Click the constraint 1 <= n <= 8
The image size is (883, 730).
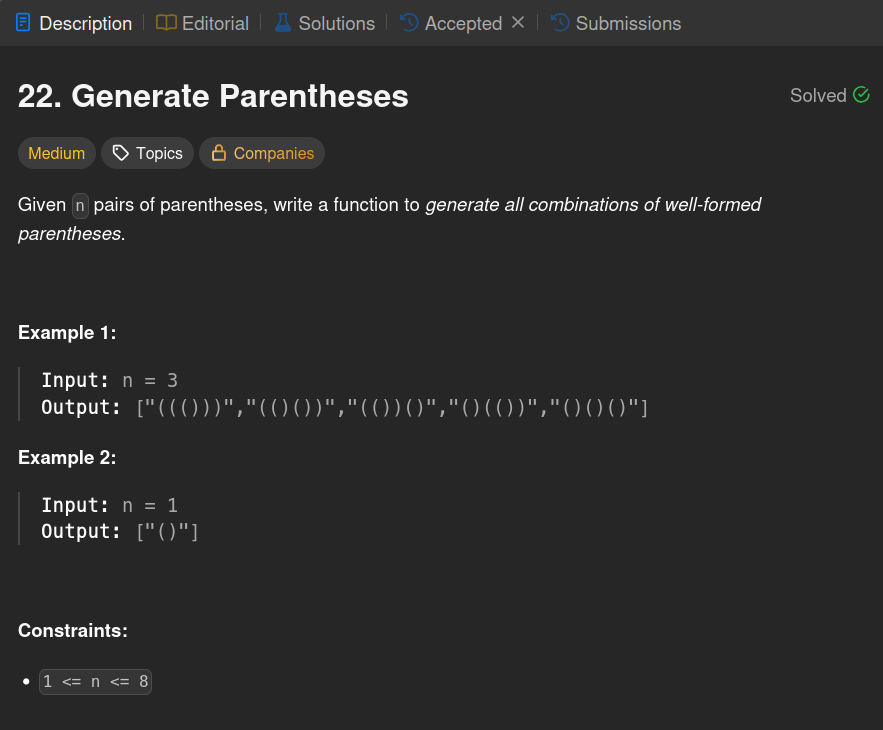(x=95, y=682)
